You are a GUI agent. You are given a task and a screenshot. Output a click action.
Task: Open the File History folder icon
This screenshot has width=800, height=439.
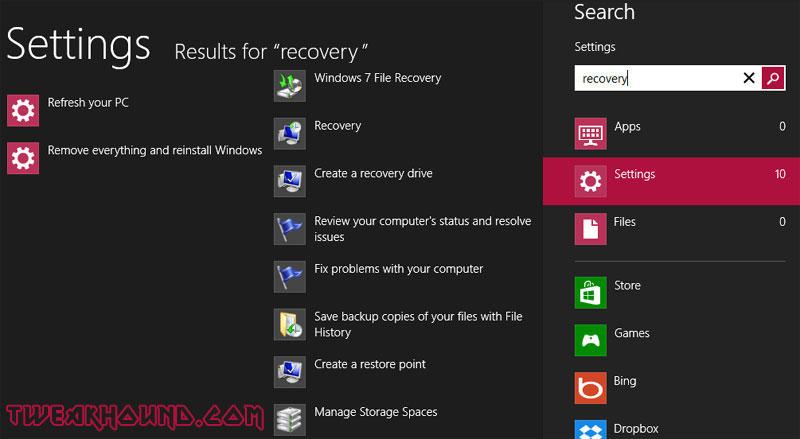(x=290, y=324)
